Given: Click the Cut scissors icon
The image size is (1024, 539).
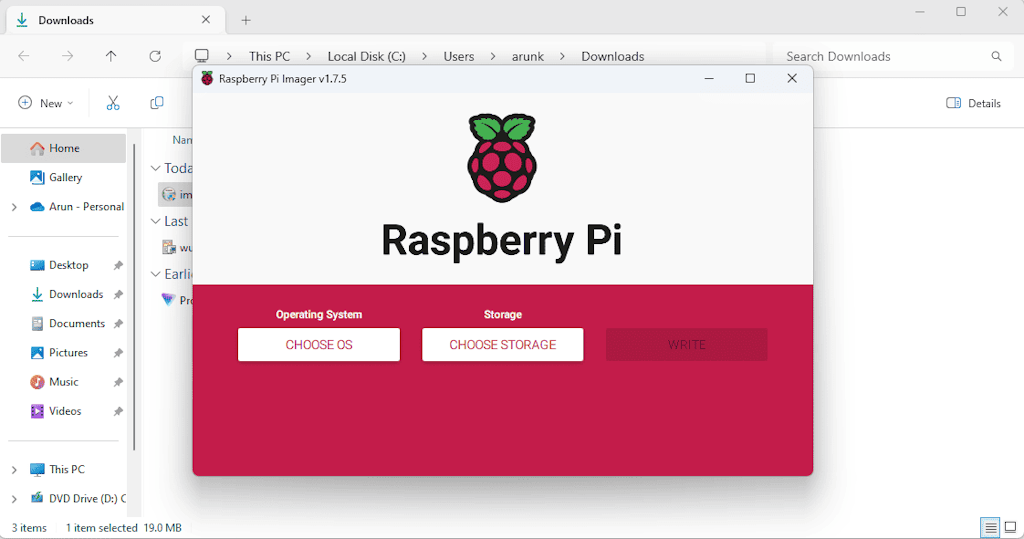Looking at the screenshot, I should point(113,103).
